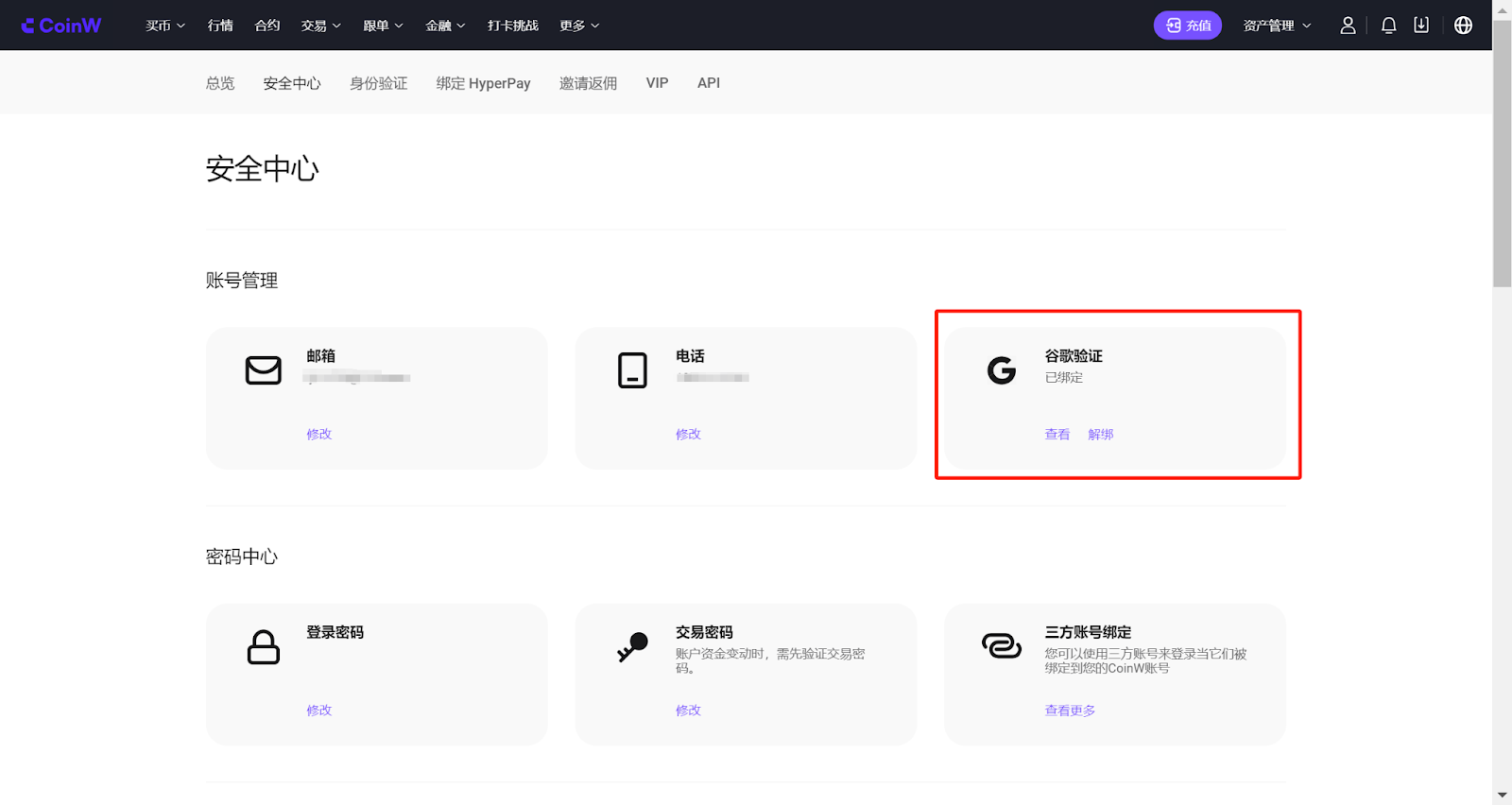This screenshot has width=1512, height=805.
Task: Open 打卡挑战 in the top navigation
Action: (x=513, y=26)
